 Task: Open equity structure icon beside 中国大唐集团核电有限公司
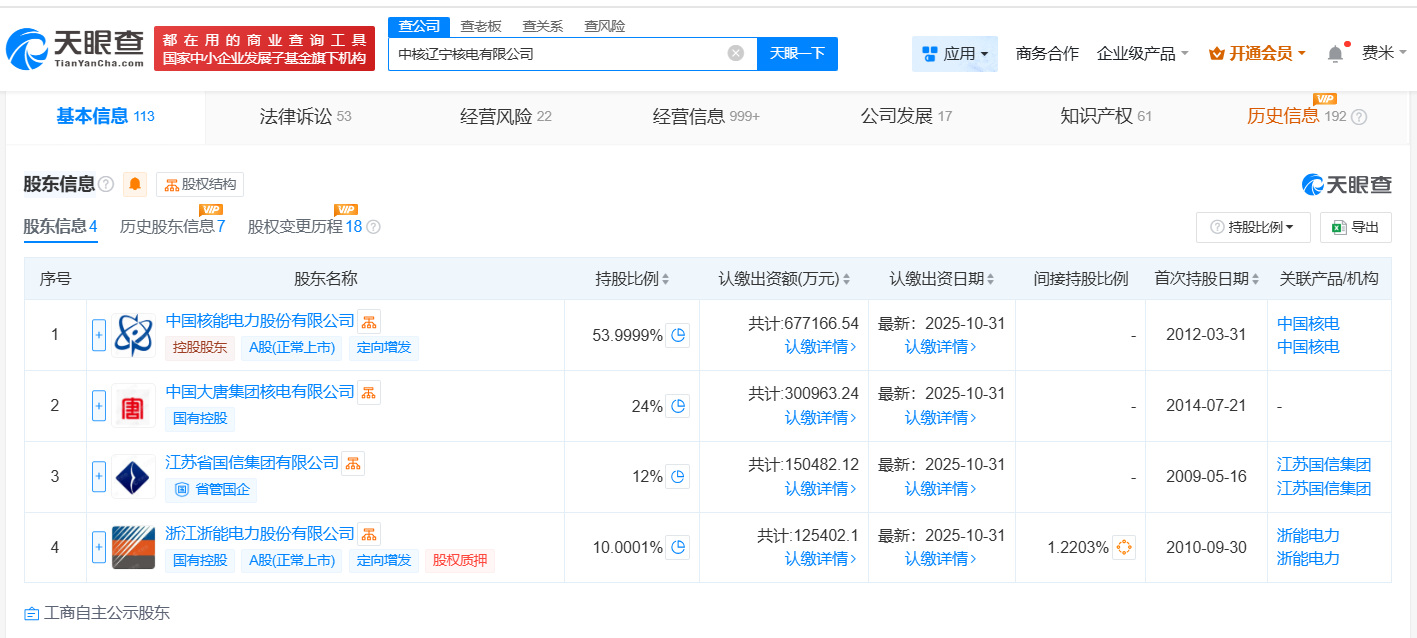click(369, 392)
